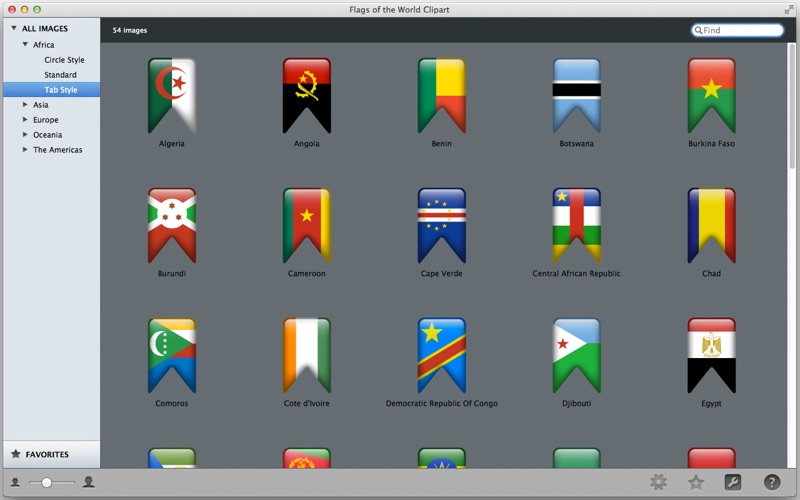Click the Democratic Republic Of Congo caption
The height and width of the screenshot is (500, 800).
tap(441, 403)
